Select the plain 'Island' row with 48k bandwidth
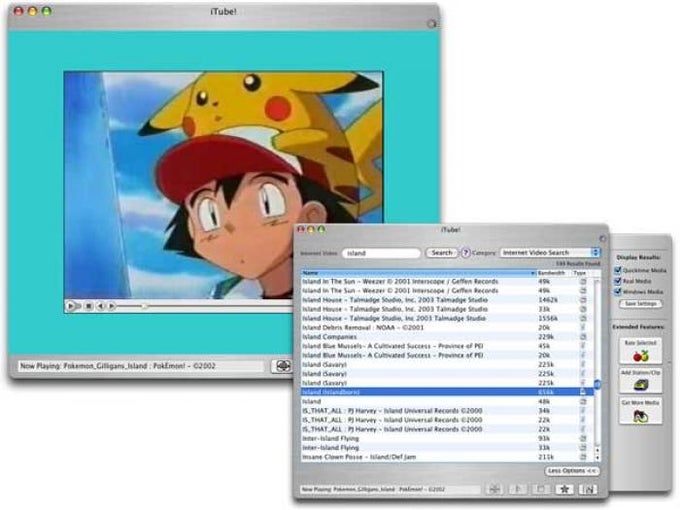 (447, 402)
